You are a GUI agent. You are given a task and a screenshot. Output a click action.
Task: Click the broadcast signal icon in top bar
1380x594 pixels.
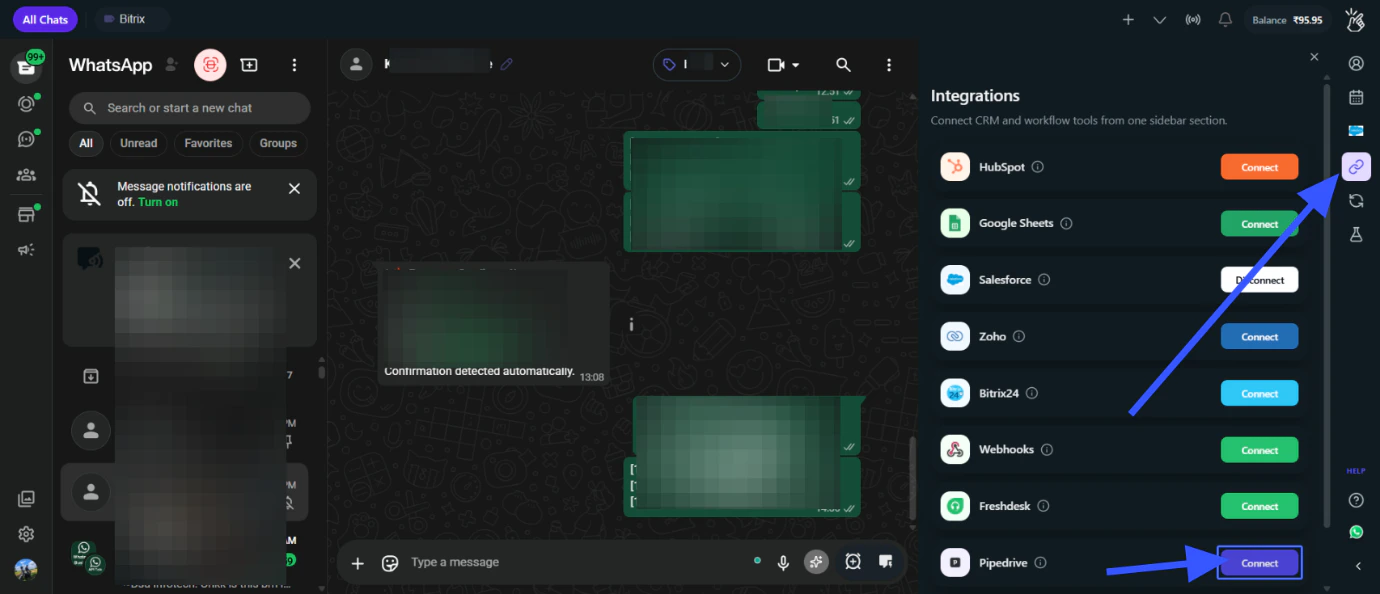[x=1192, y=19]
